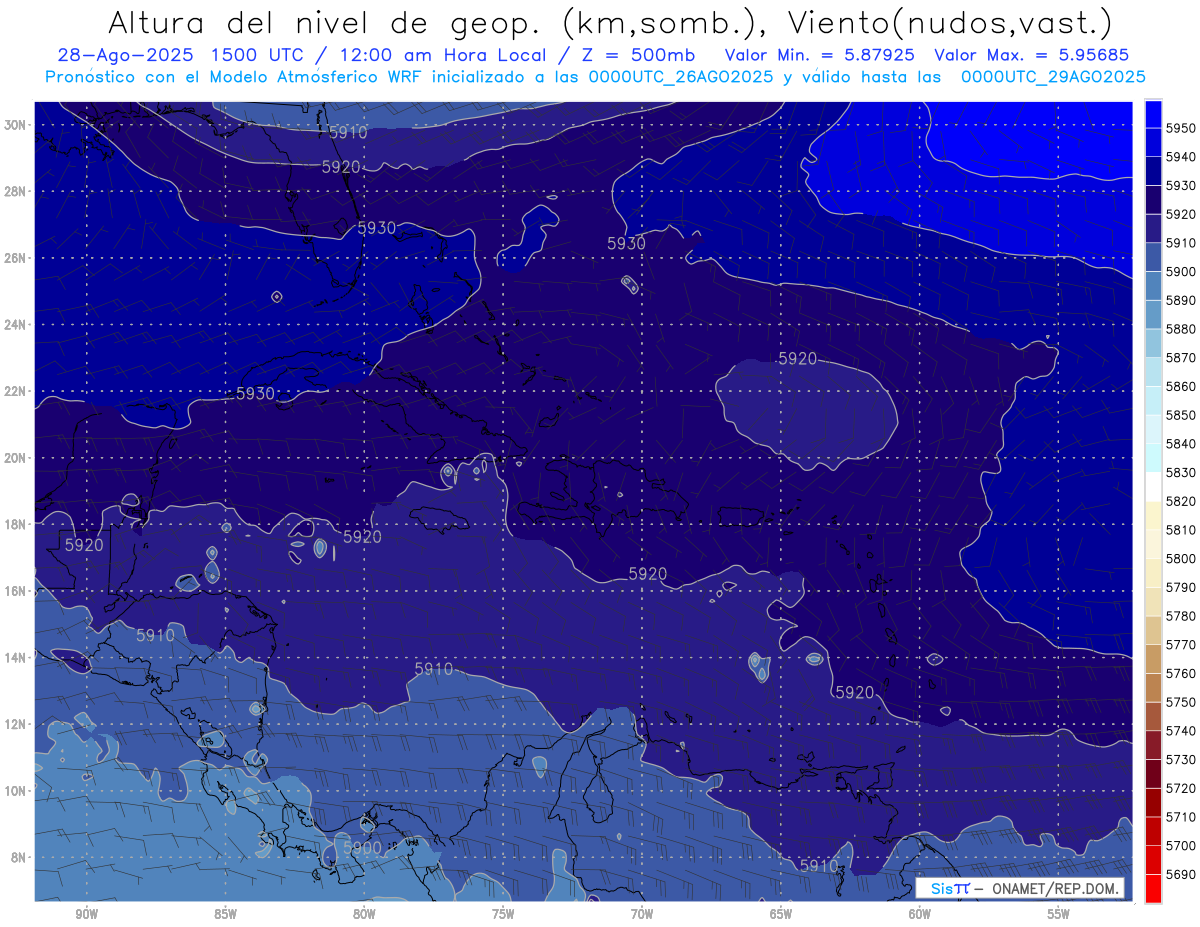The image size is (1200, 927).
Task: Click the color bar legend value 5850
Action: (1180, 415)
